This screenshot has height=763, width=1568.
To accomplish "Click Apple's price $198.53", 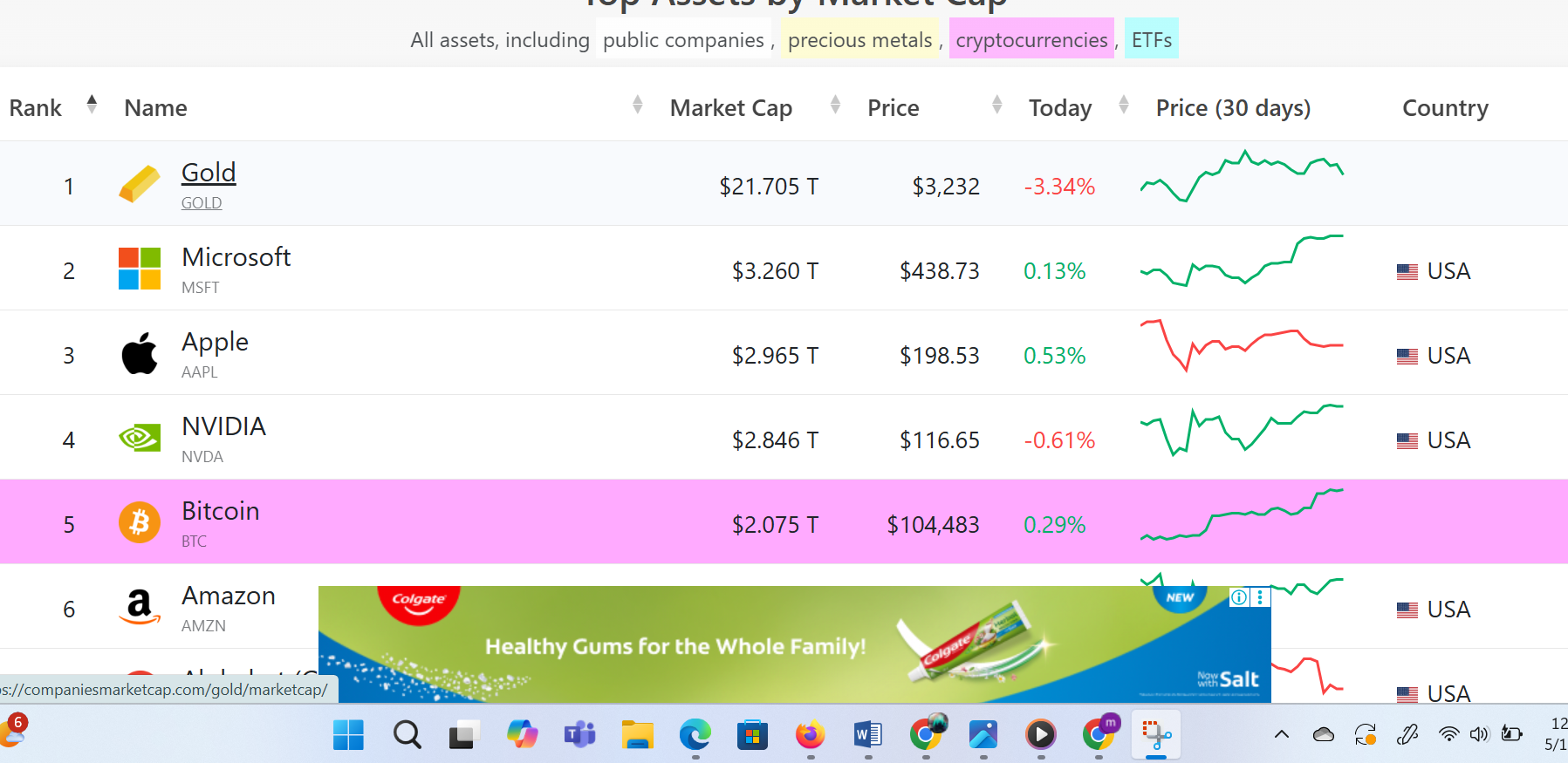I will click(x=940, y=355).
